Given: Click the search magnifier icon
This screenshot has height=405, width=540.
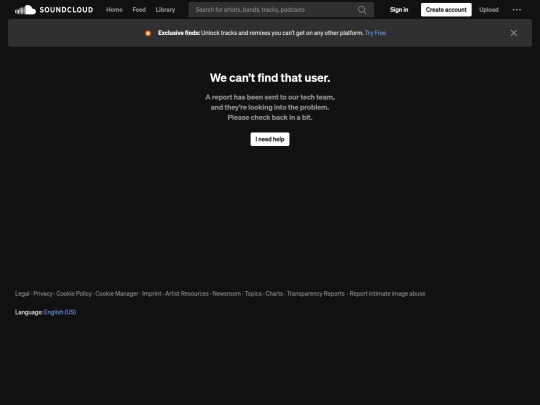Looking at the screenshot, I should (362, 10).
